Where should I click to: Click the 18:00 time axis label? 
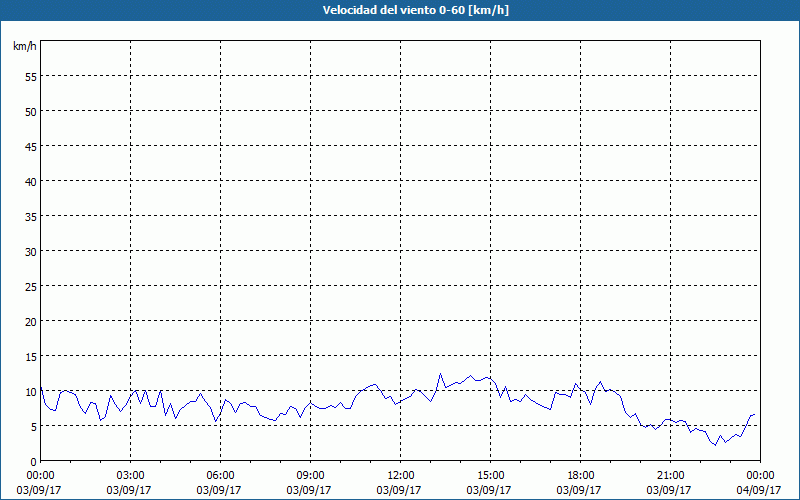click(x=581, y=475)
